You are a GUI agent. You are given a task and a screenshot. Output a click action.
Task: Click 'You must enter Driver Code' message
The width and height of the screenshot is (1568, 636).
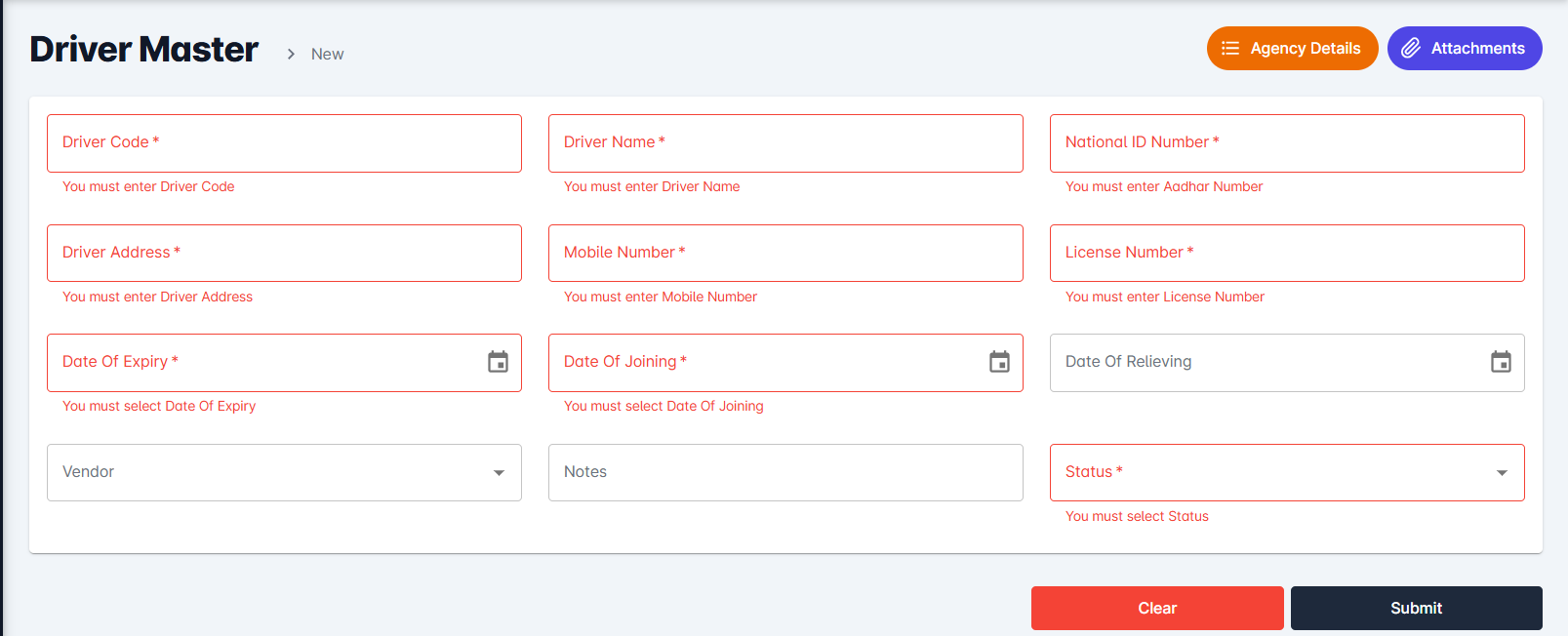coord(148,186)
